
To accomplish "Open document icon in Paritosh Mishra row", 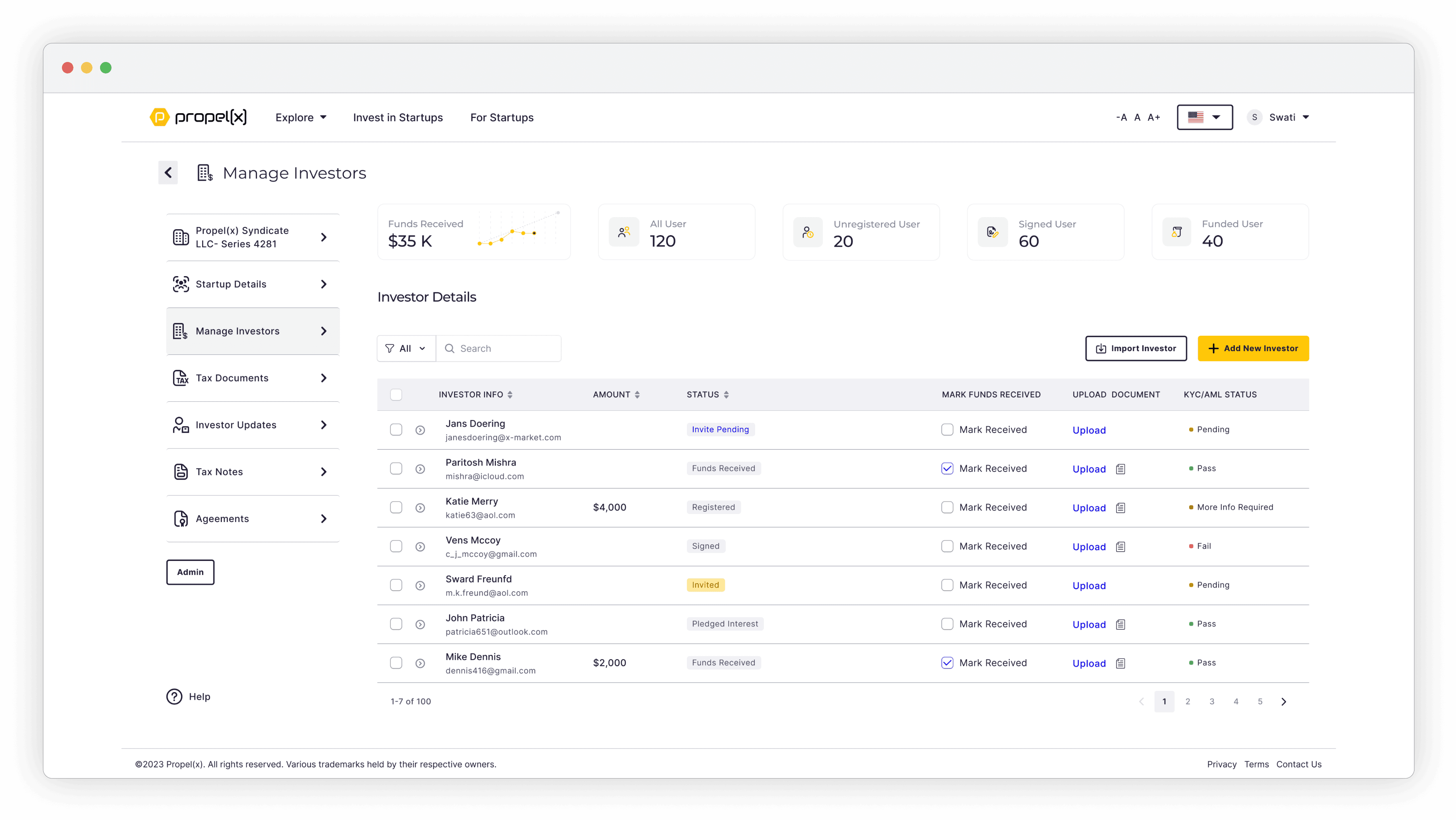I will tap(1120, 469).
